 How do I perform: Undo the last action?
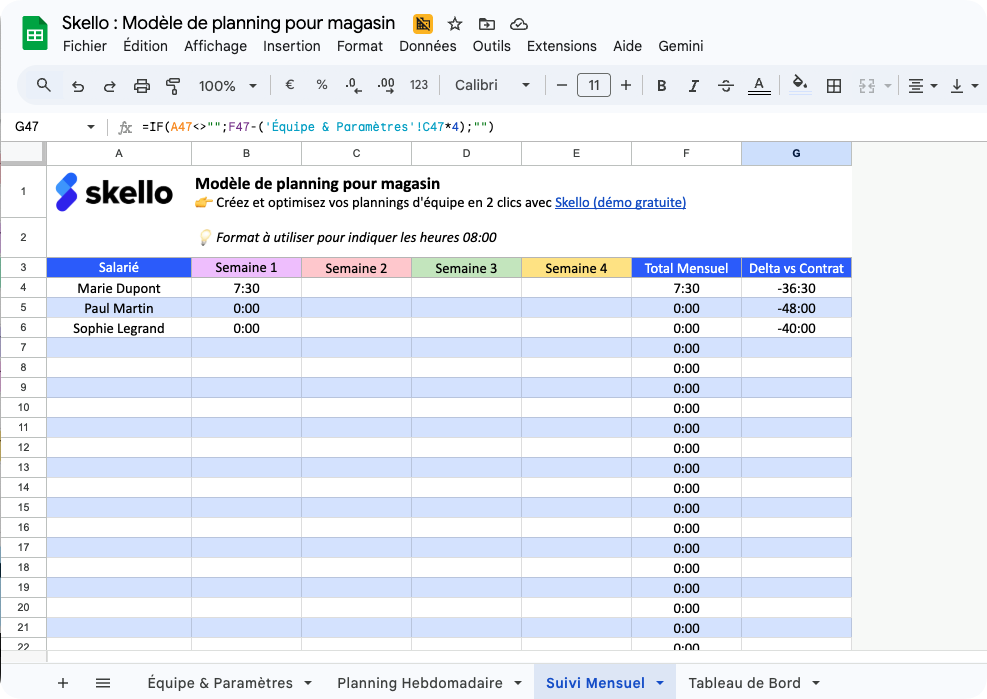77,86
